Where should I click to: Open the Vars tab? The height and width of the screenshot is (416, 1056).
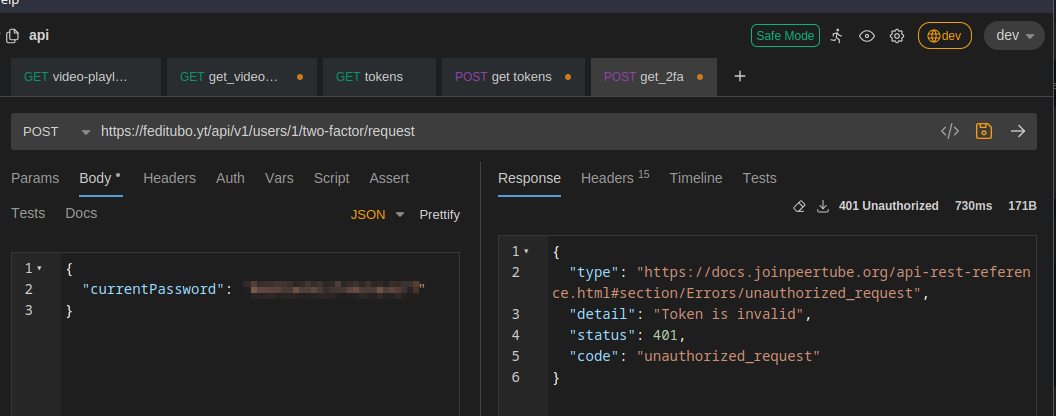(279, 178)
